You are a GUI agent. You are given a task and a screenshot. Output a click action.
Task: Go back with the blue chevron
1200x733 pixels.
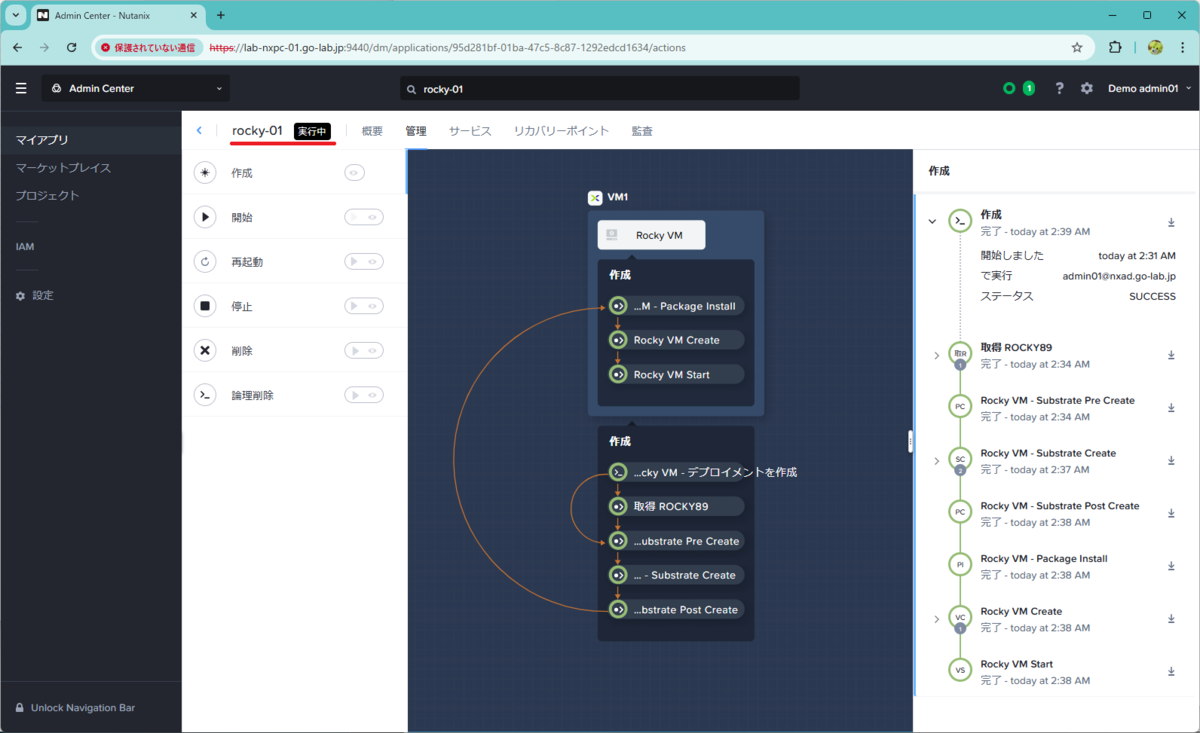(199, 131)
